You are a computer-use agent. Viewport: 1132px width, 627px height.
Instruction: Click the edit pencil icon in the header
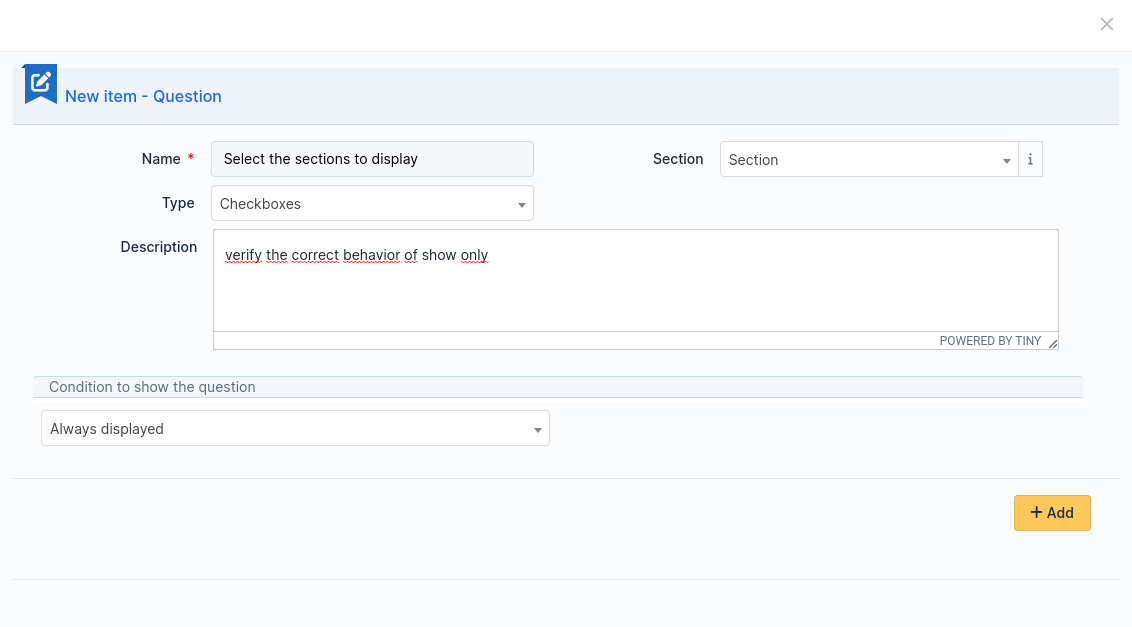point(39,84)
